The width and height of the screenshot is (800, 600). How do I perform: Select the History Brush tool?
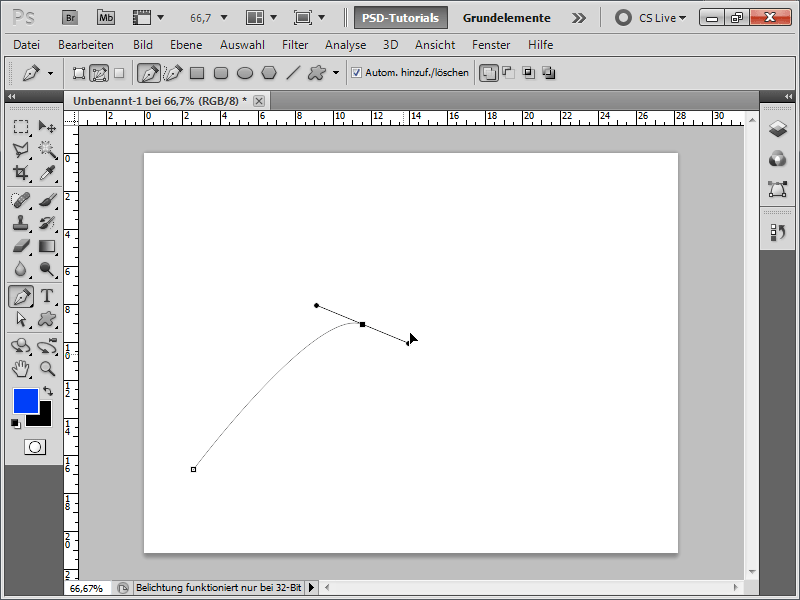[47, 223]
